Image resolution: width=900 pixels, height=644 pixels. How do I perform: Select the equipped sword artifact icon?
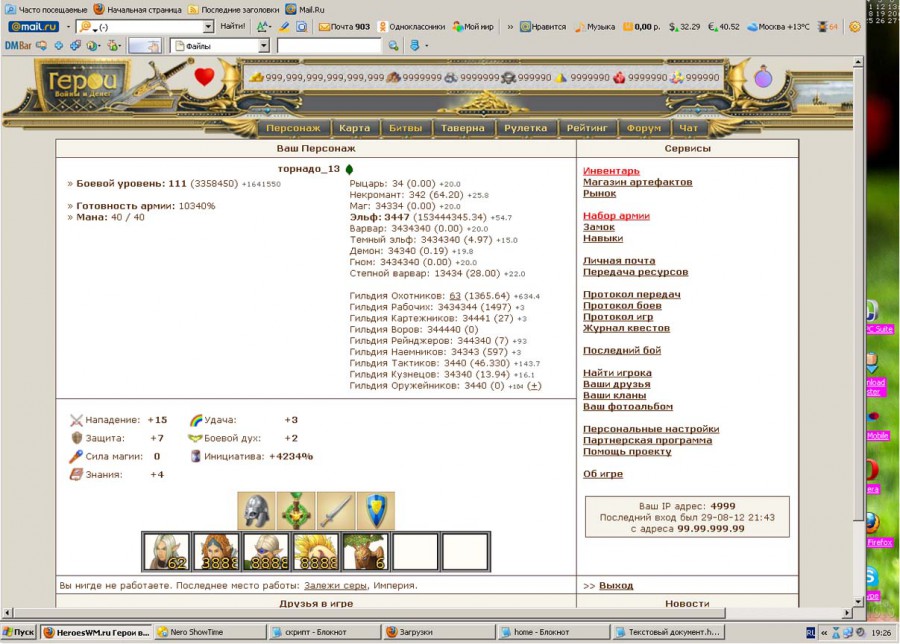point(336,511)
